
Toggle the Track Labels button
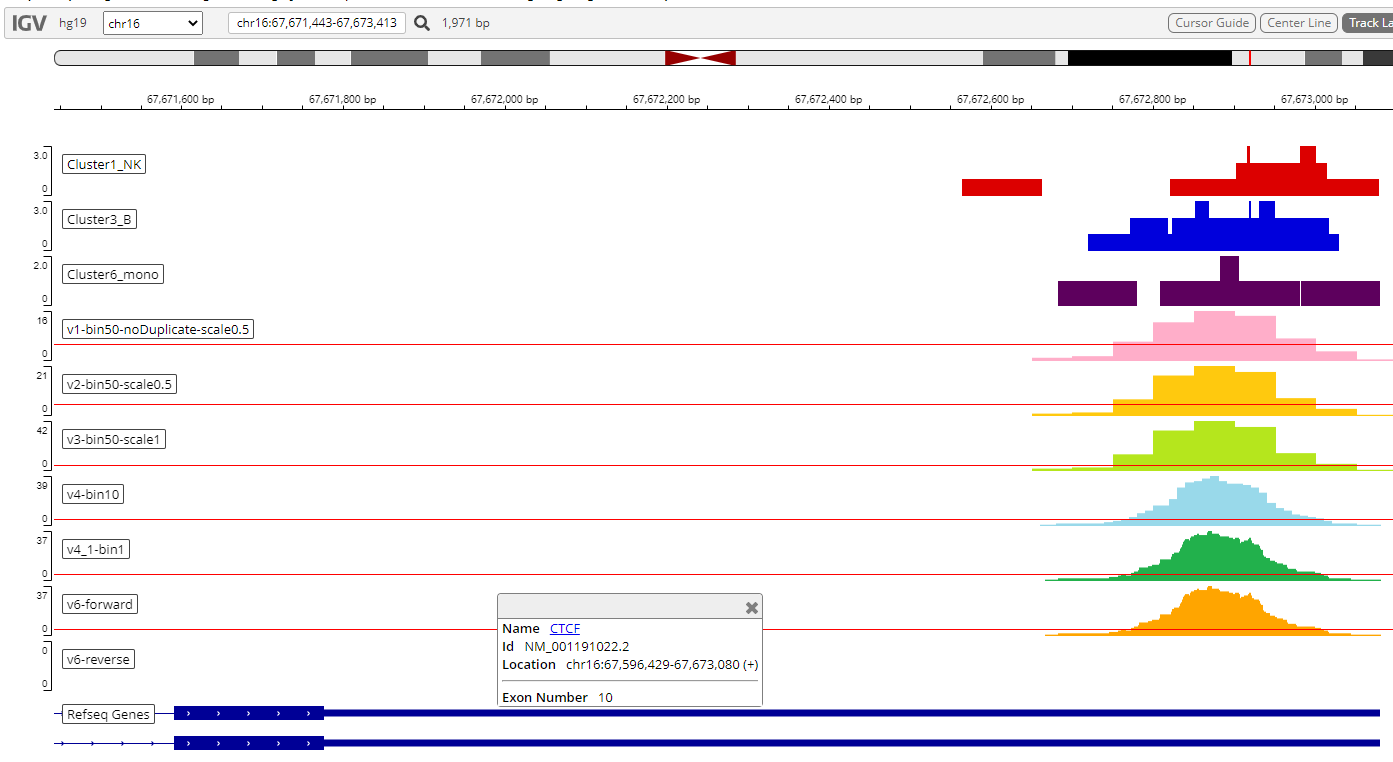pos(1366,23)
